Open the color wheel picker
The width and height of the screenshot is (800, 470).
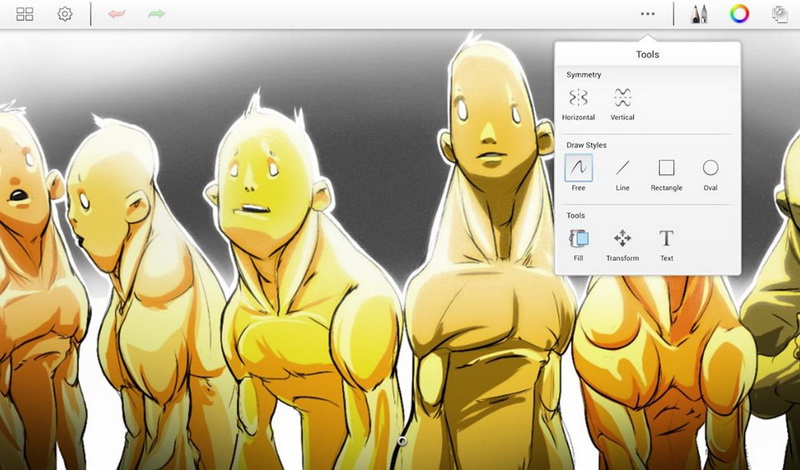pyautogui.click(x=739, y=14)
